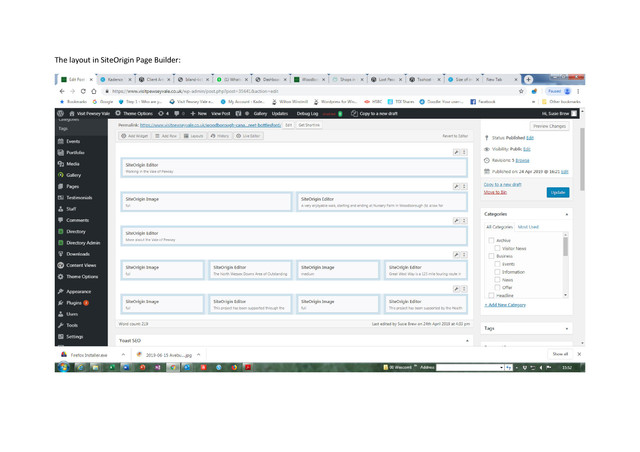Open Directory Admin in the sidebar
Viewport: 640px width, 452px height.
pos(81,243)
